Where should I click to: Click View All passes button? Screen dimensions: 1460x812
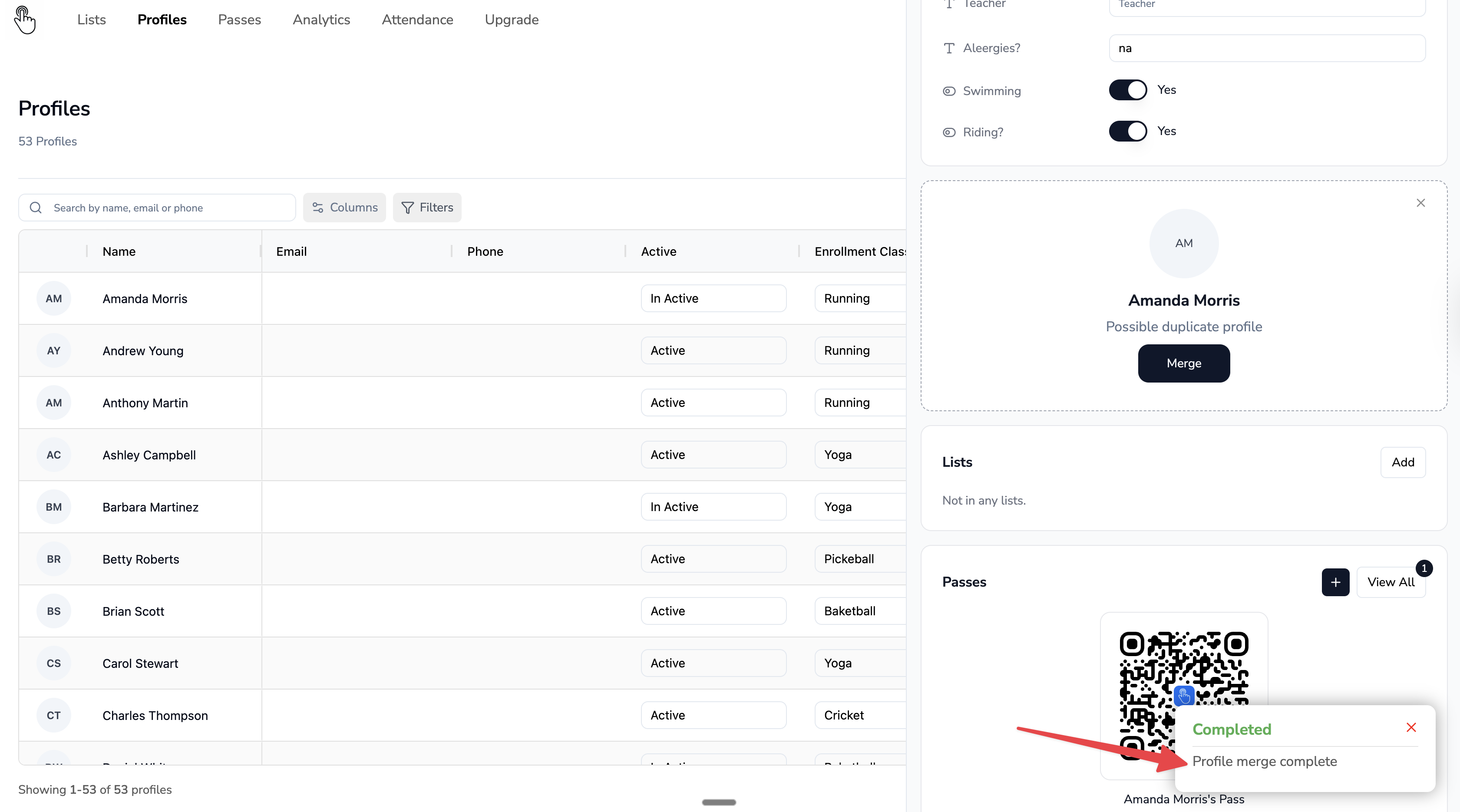(x=1391, y=582)
